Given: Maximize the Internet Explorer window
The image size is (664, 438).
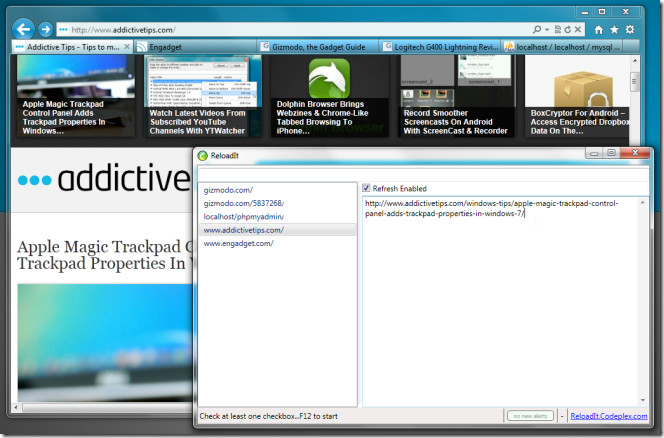Looking at the screenshot, I should coord(601,12).
